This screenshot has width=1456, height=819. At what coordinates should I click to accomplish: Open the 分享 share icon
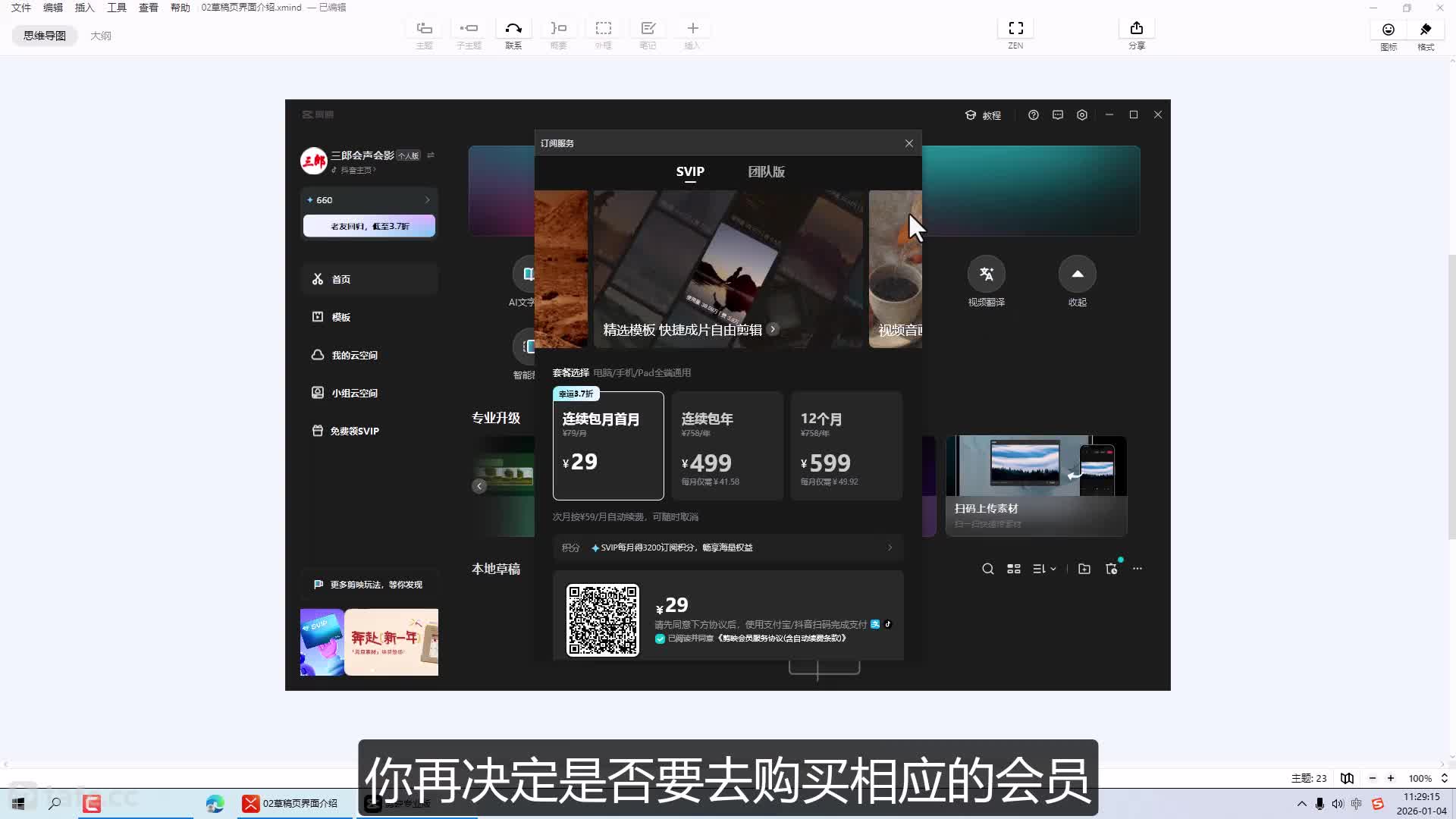(1136, 29)
